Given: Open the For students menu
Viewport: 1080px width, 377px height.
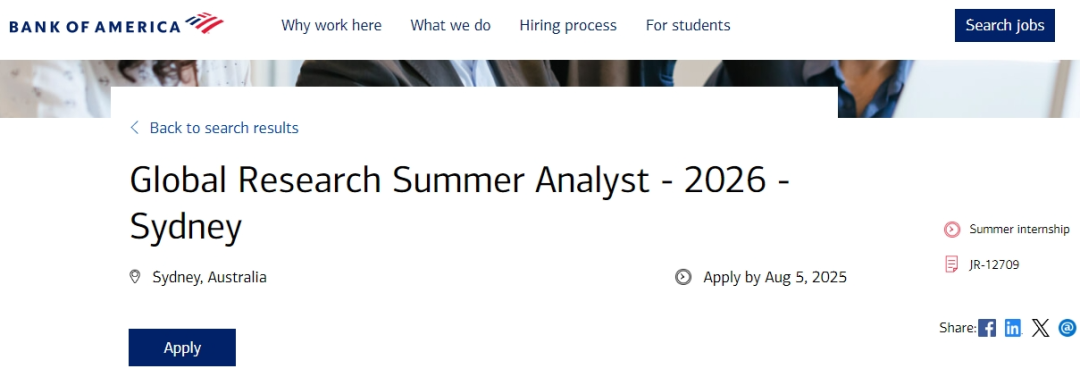Looking at the screenshot, I should [688, 26].
